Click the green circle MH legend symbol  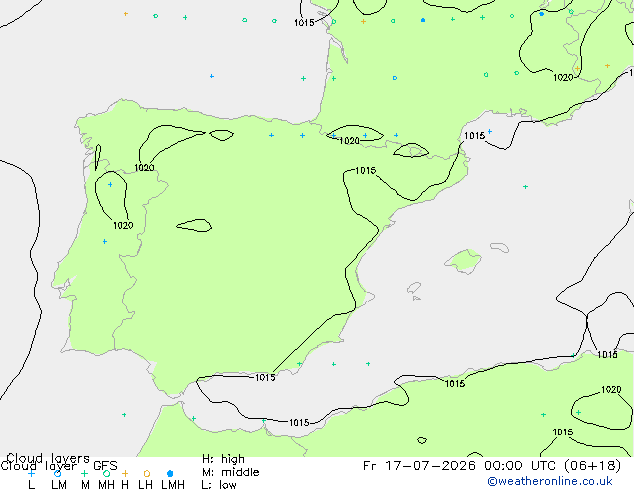click(x=106, y=473)
